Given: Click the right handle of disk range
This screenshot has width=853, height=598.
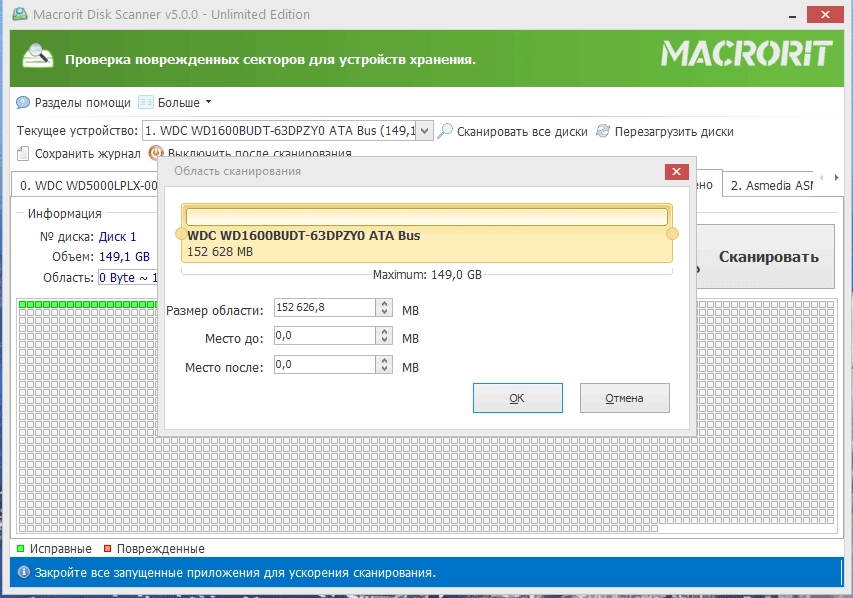Looking at the screenshot, I should 672,233.
